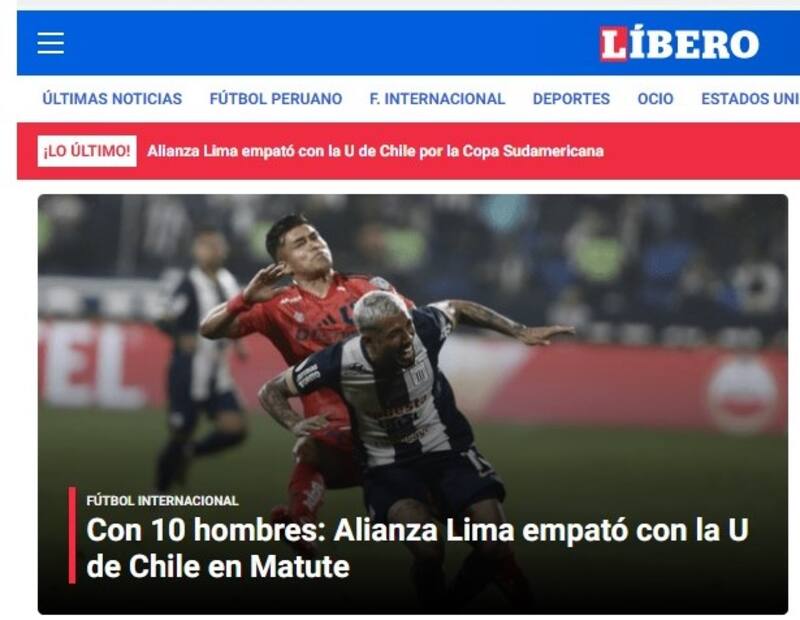800x620 pixels.
Task: Open the Estados Unidos section
Action: pos(750,98)
